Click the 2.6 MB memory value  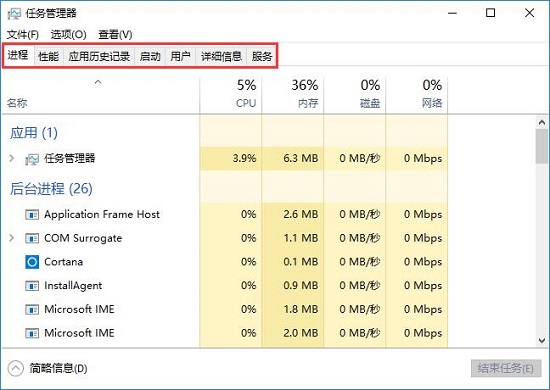(301, 214)
